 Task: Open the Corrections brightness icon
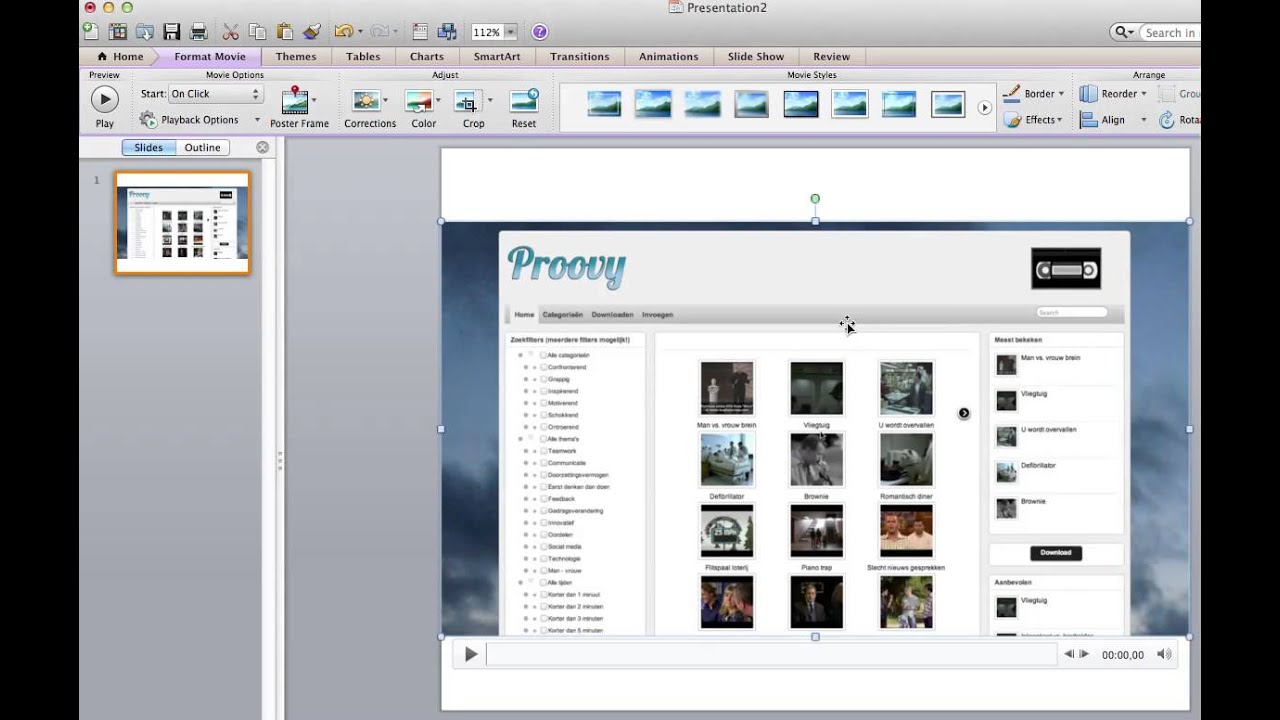coord(365,100)
